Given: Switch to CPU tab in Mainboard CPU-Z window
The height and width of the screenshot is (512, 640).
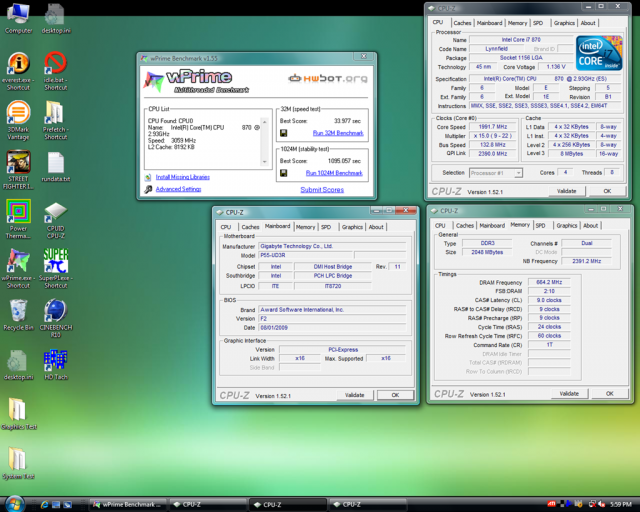Looking at the screenshot, I should click(x=226, y=227).
